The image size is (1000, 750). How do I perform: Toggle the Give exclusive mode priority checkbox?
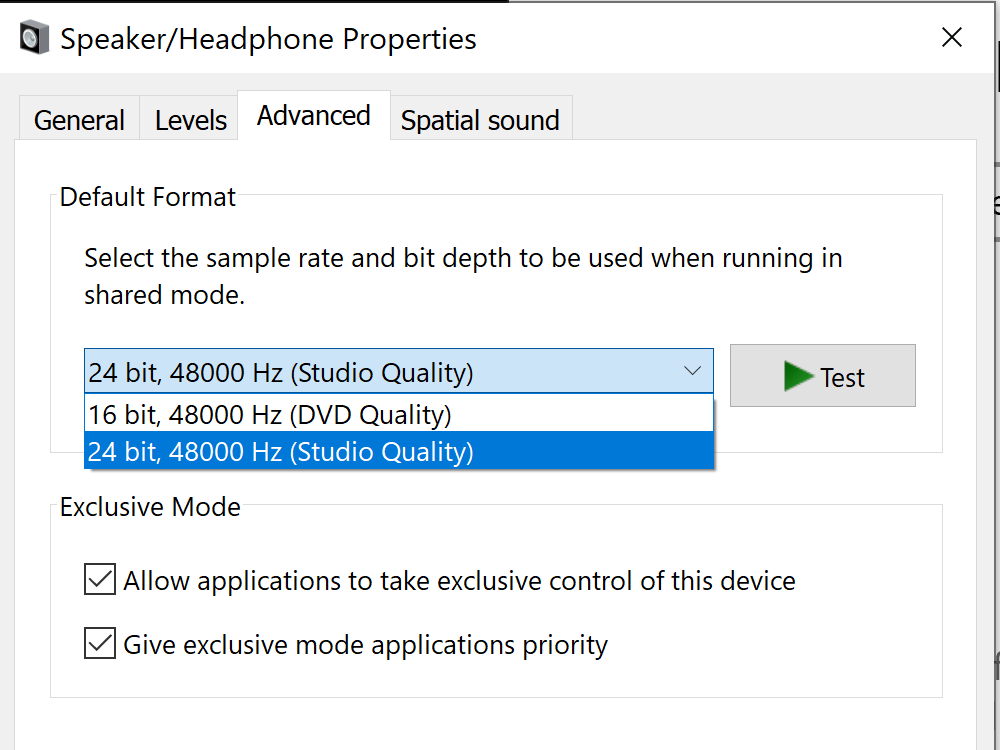(x=100, y=643)
